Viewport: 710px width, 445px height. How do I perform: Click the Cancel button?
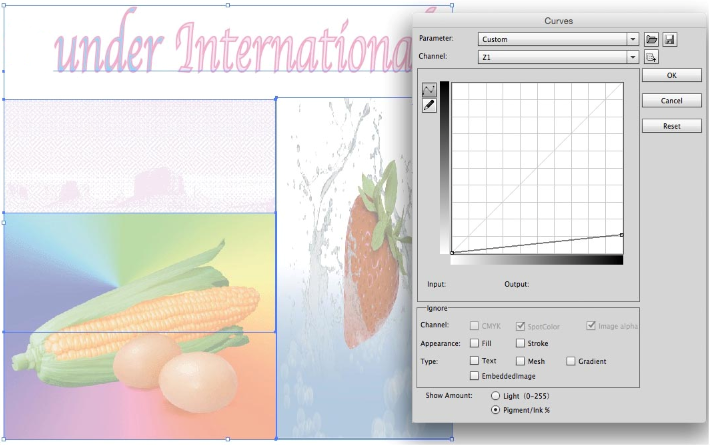[x=671, y=101]
